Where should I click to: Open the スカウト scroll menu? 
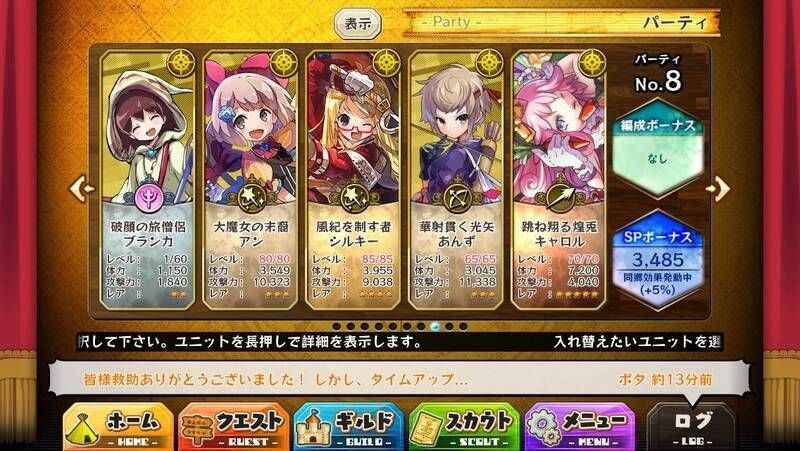coord(464,428)
